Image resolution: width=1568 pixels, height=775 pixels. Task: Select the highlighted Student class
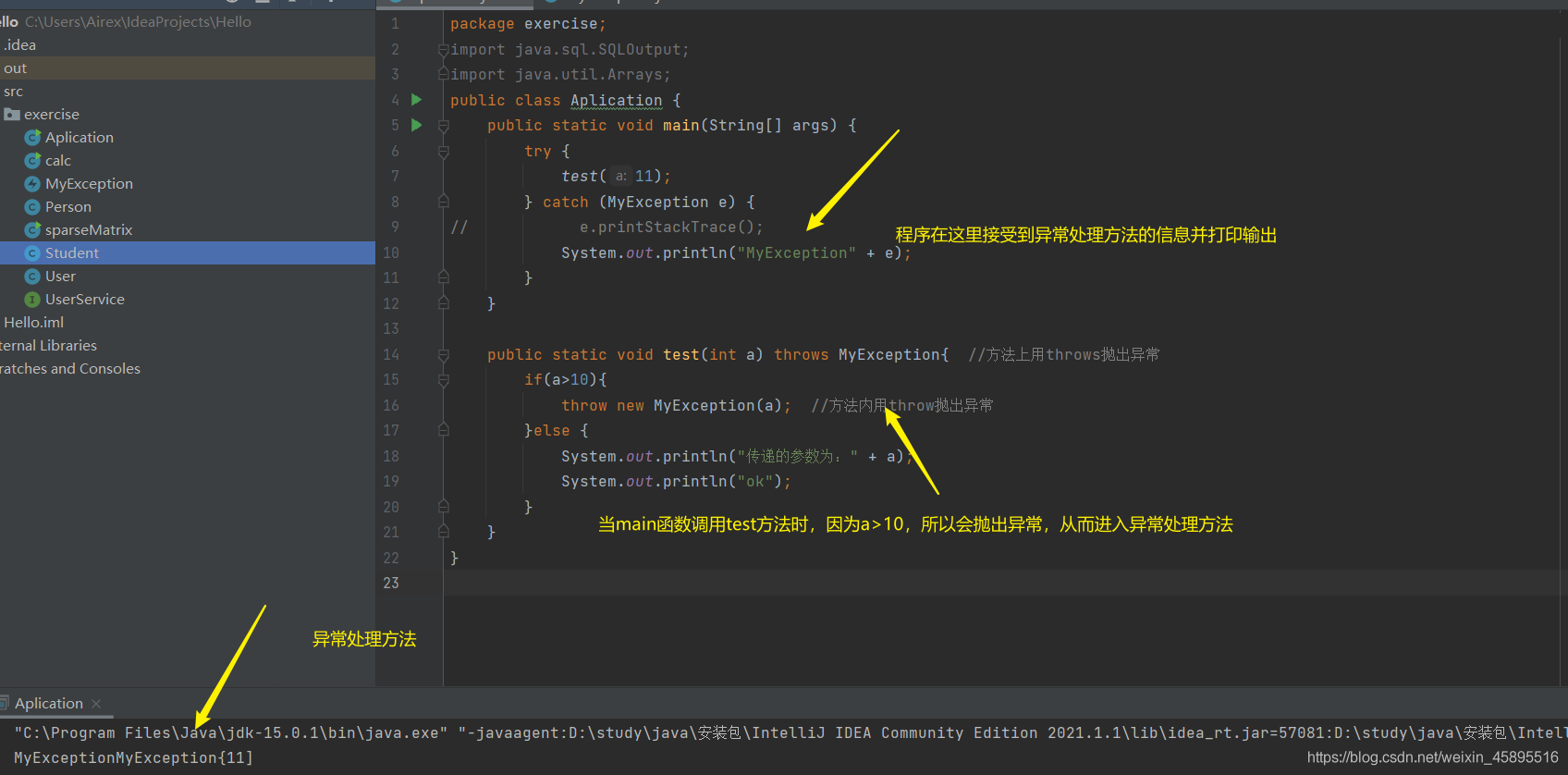pyautogui.click(x=72, y=252)
